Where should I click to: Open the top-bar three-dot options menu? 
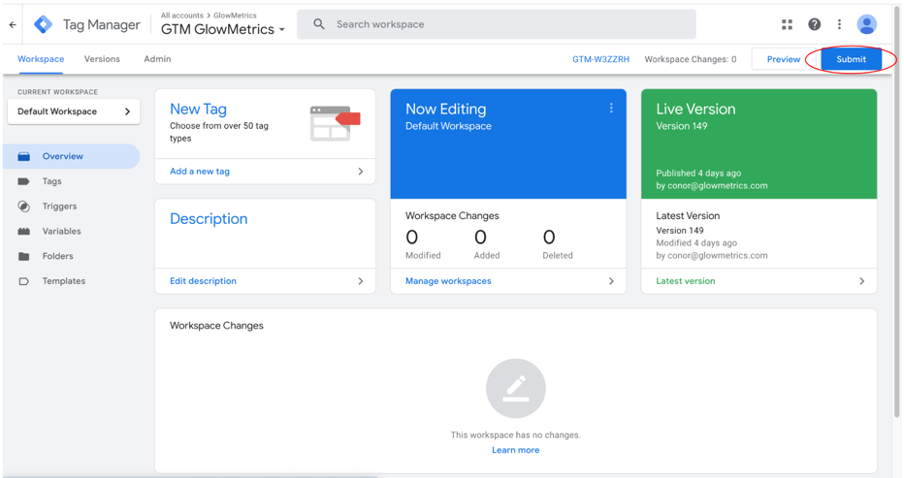pos(839,24)
